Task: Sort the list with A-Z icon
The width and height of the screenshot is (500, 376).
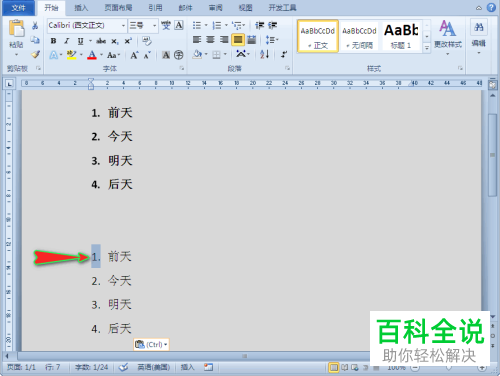Action: (x=265, y=54)
